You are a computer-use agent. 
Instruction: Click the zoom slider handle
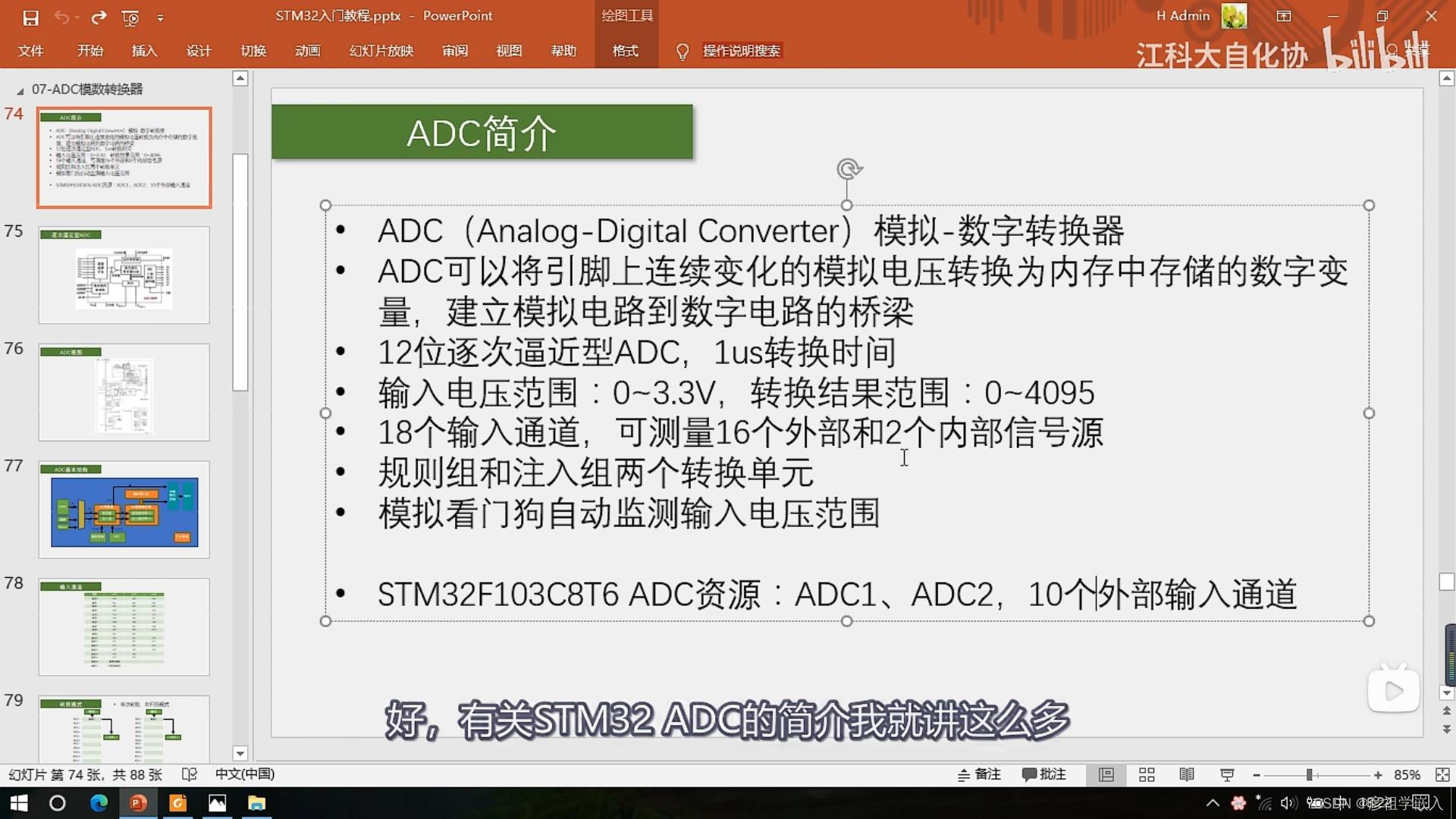point(1310,774)
